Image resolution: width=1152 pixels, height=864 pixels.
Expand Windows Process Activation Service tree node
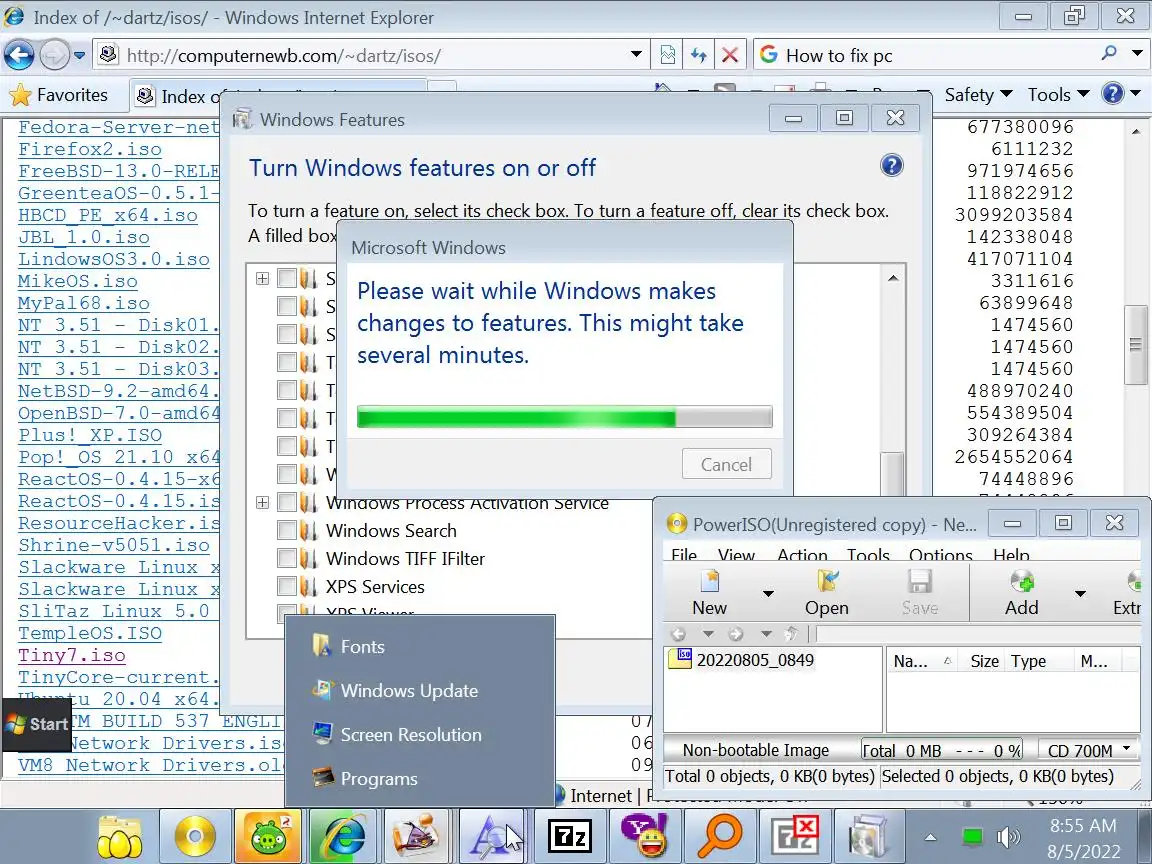pyautogui.click(x=262, y=503)
